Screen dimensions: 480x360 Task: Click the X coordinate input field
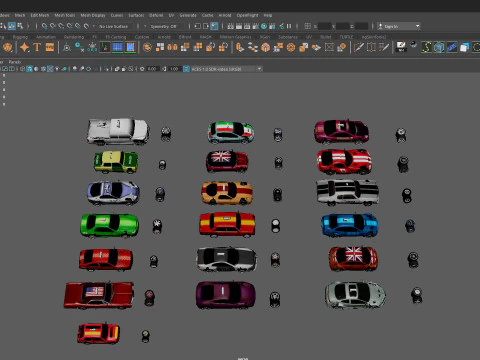[325, 26]
